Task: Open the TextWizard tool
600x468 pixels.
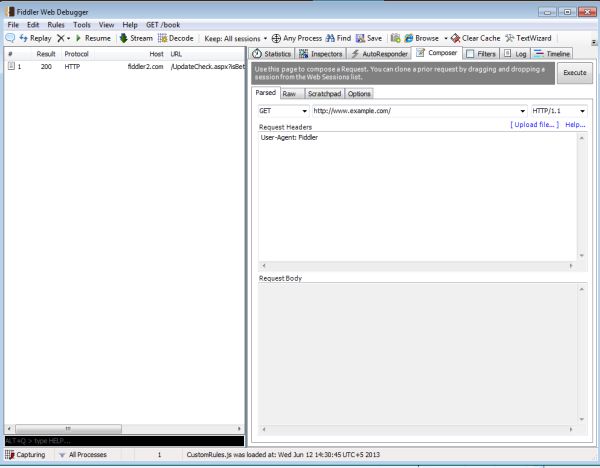Action: point(528,38)
